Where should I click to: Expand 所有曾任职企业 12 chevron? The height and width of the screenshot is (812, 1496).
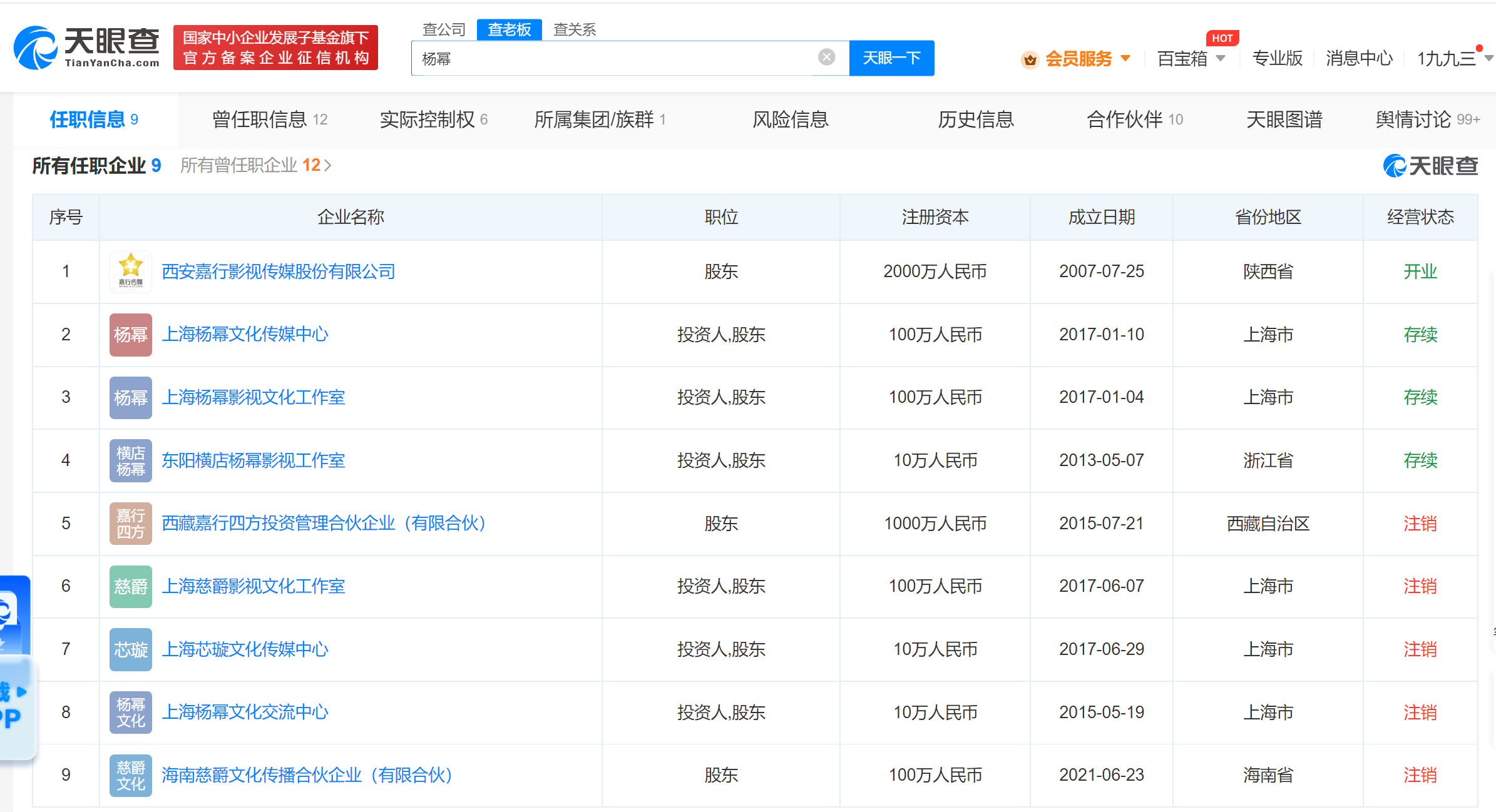coord(327,166)
